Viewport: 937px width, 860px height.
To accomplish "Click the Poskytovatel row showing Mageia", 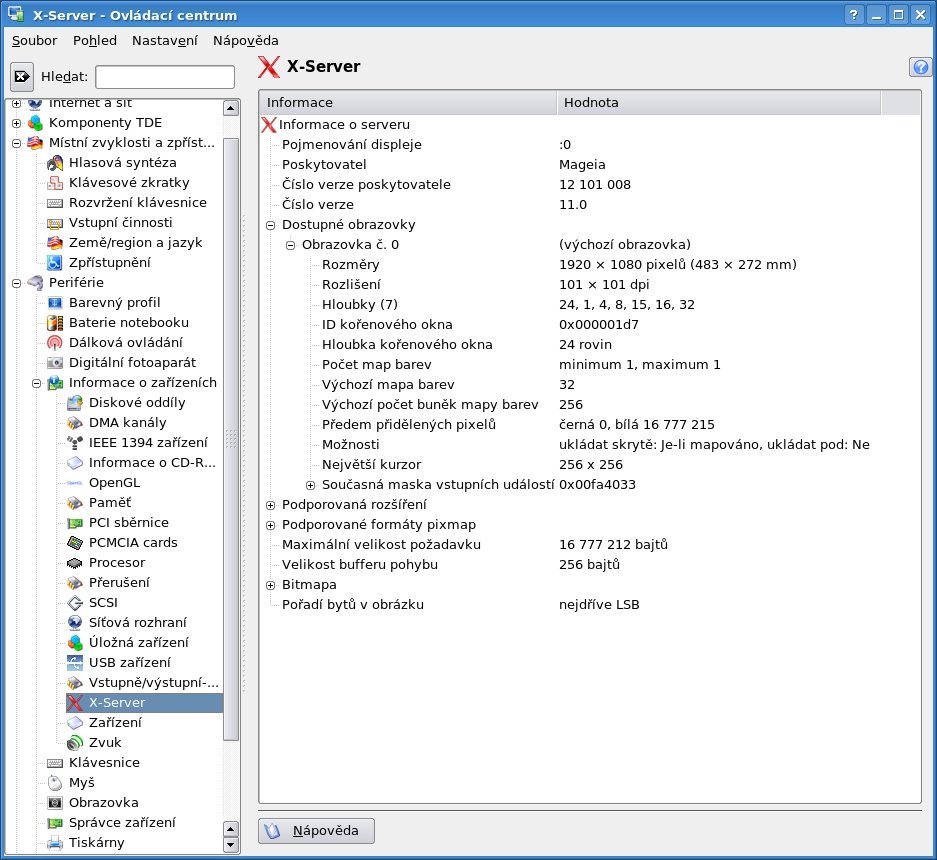I will coord(590,165).
